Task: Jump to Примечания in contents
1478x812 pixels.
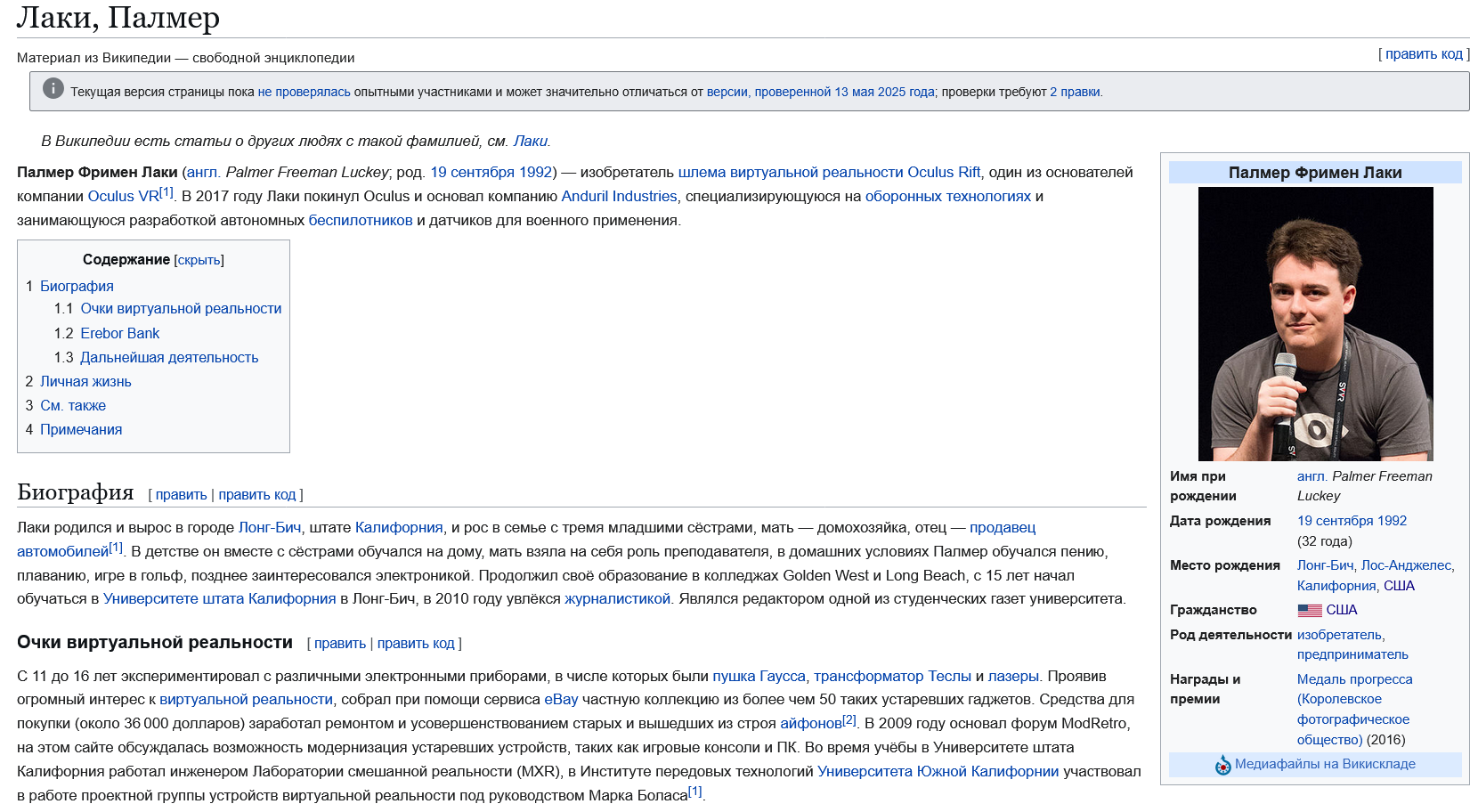Action: (x=81, y=429)
